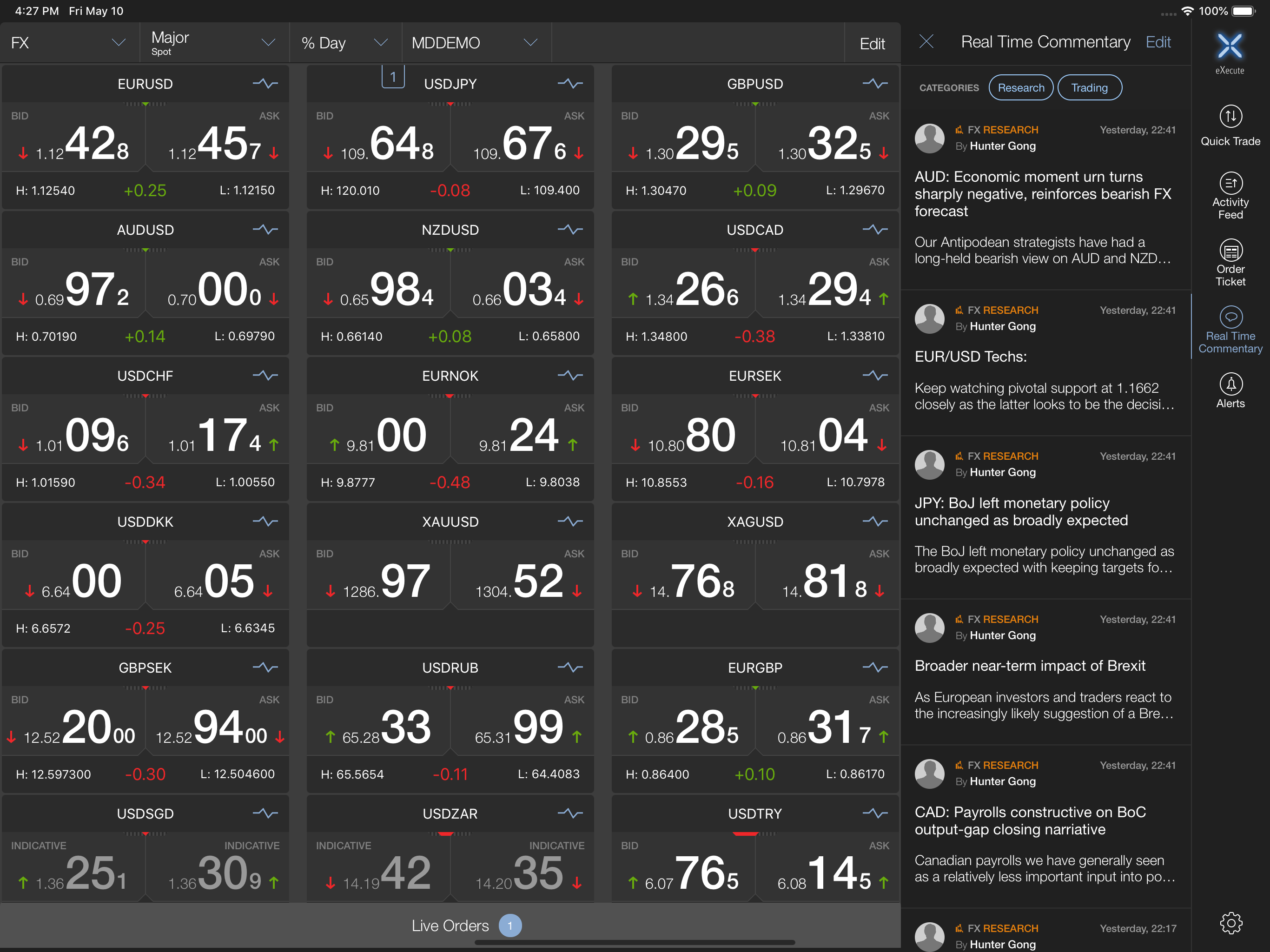This screenshot has width=1270, height=952.
Task: Open JPY BoJ monetary policy article
Action: tap(1045, 518)
